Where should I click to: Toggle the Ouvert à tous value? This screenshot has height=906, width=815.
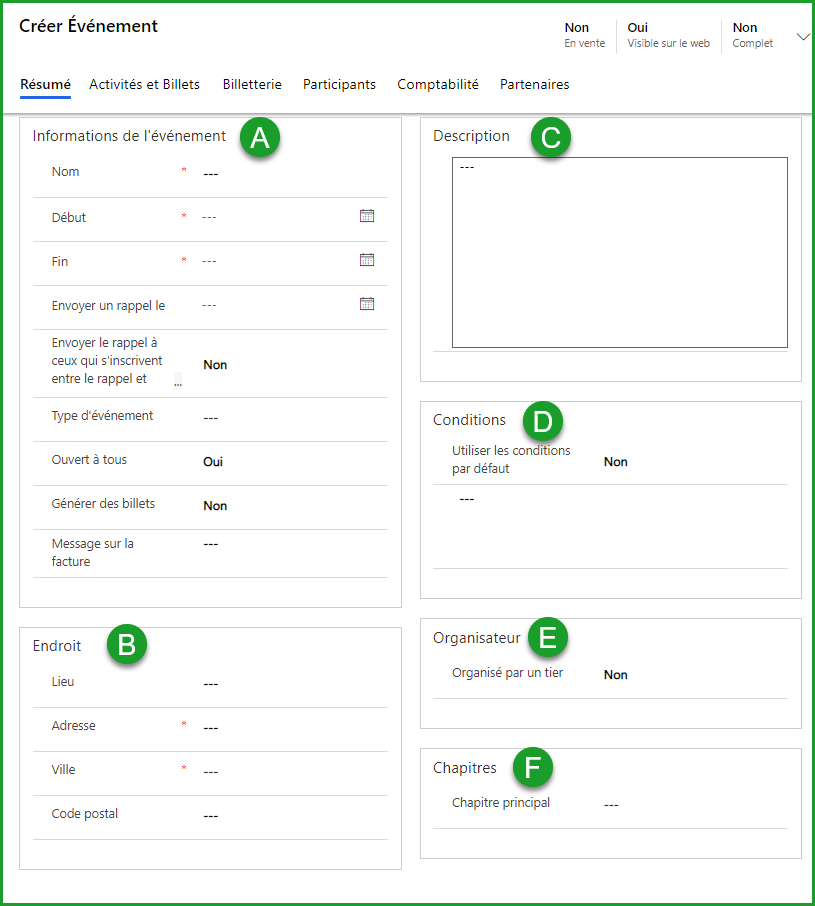[x=214, y=462]
